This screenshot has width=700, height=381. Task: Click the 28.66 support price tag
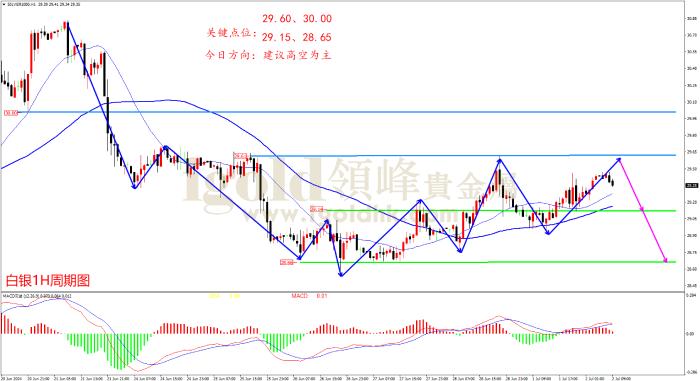pyautogui.click(x=287, y=263)
